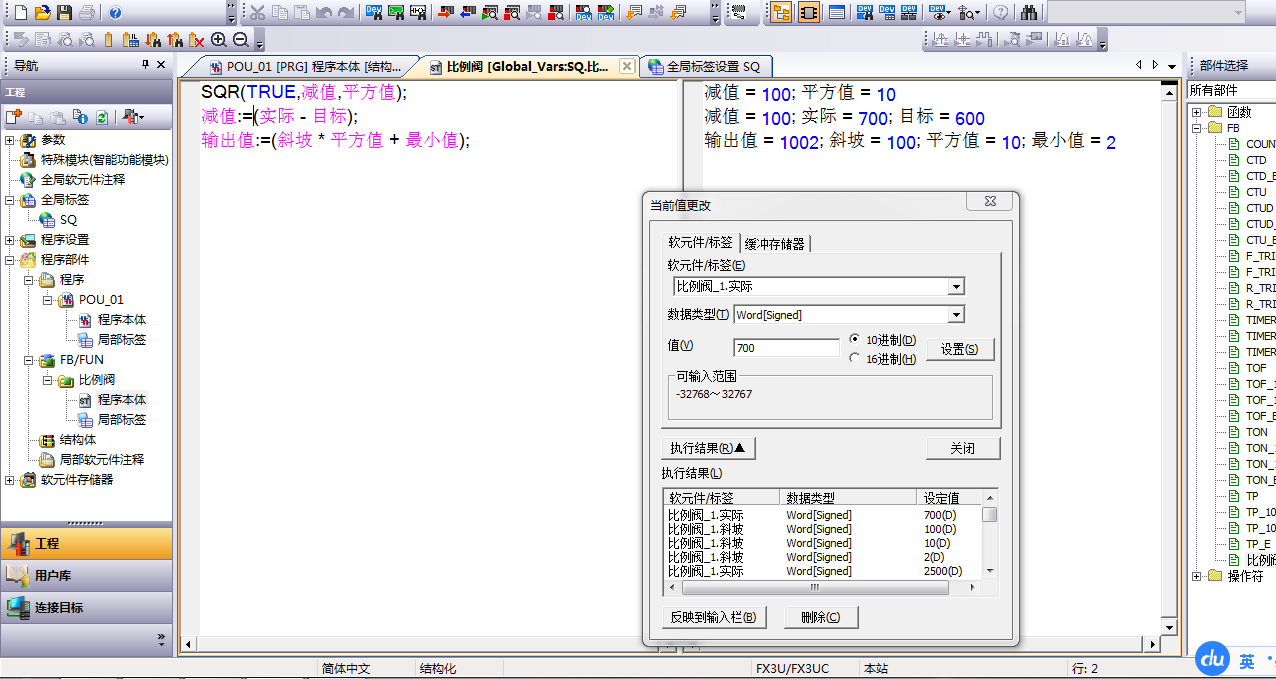Viewport: 1276px width, 679px height.
Task: Select the 10进制 decimal radio button
Action: (854, 339)
